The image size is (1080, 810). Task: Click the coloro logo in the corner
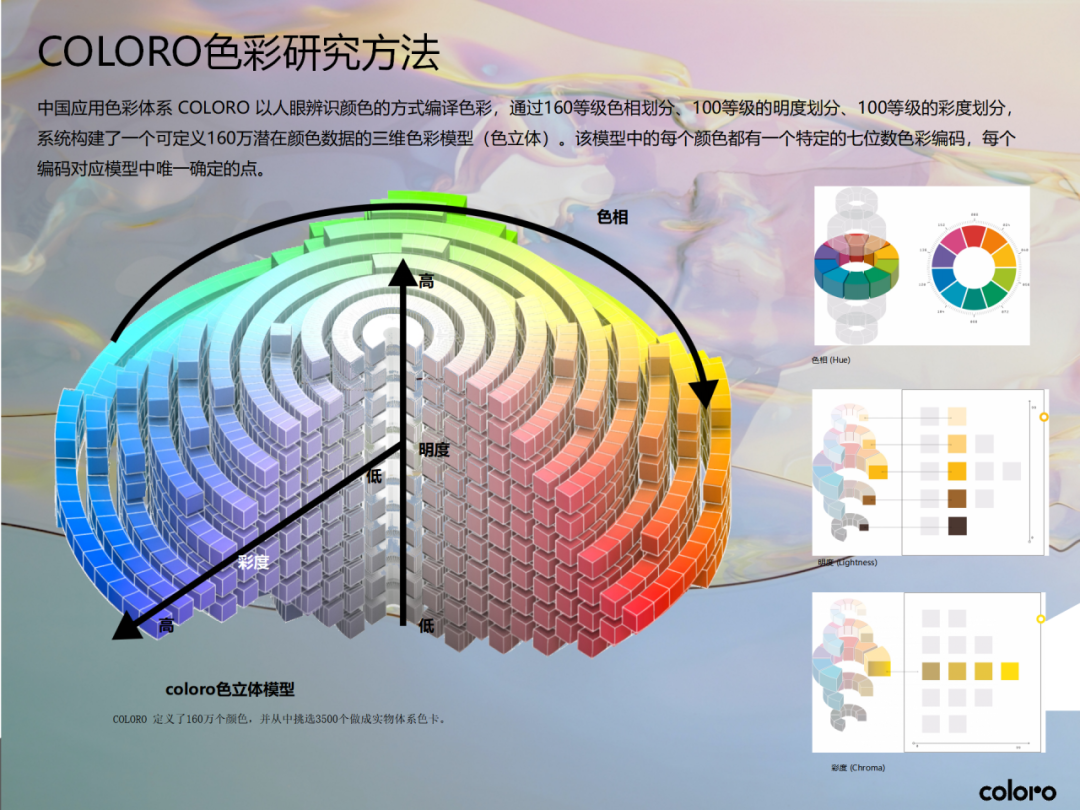click(x=1017, y=791)
